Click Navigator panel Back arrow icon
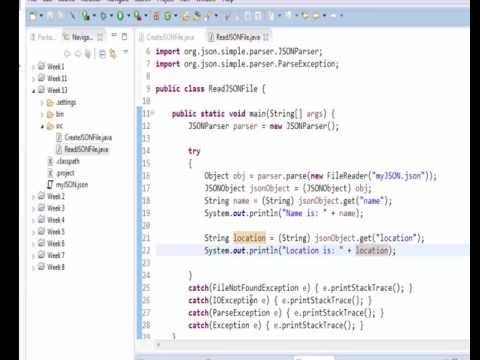 pyautogui.click(x=67, y=53)
